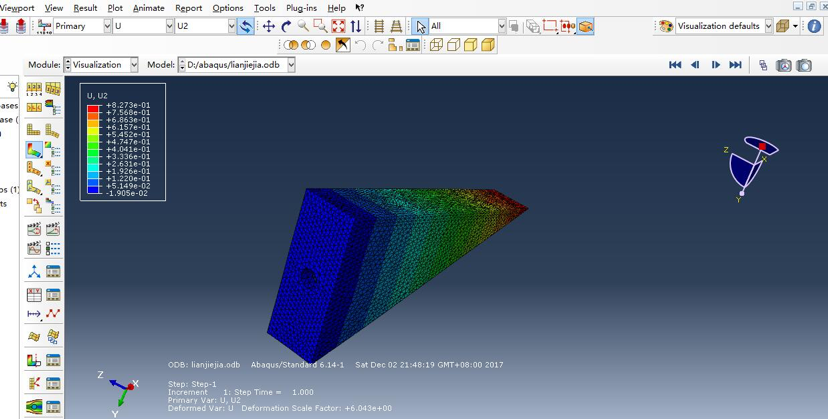Viewport: 828px width, 419px height.
Task: Toggle the black pick arrow icon
Action: pyautogui.click(x=343, y=45)
